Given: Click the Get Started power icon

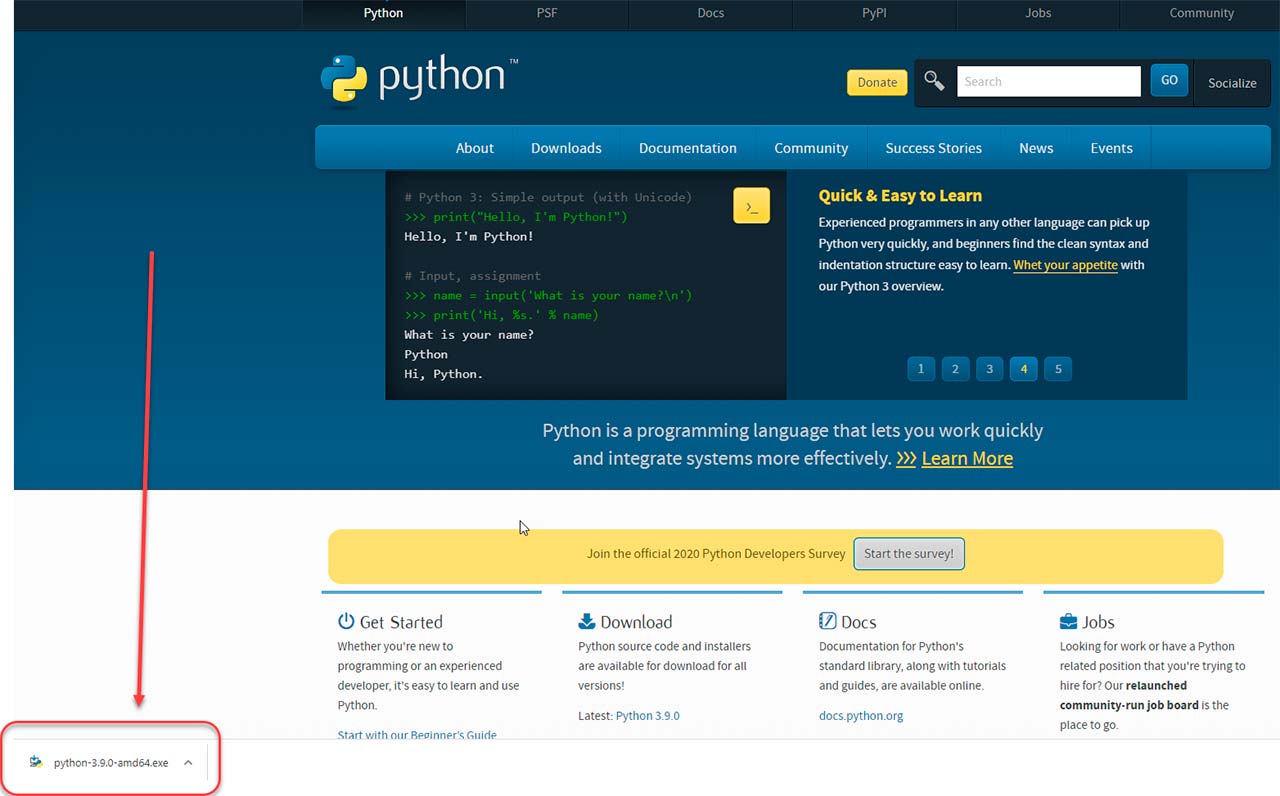Looking at the screenshot, I should coord(346,621).
